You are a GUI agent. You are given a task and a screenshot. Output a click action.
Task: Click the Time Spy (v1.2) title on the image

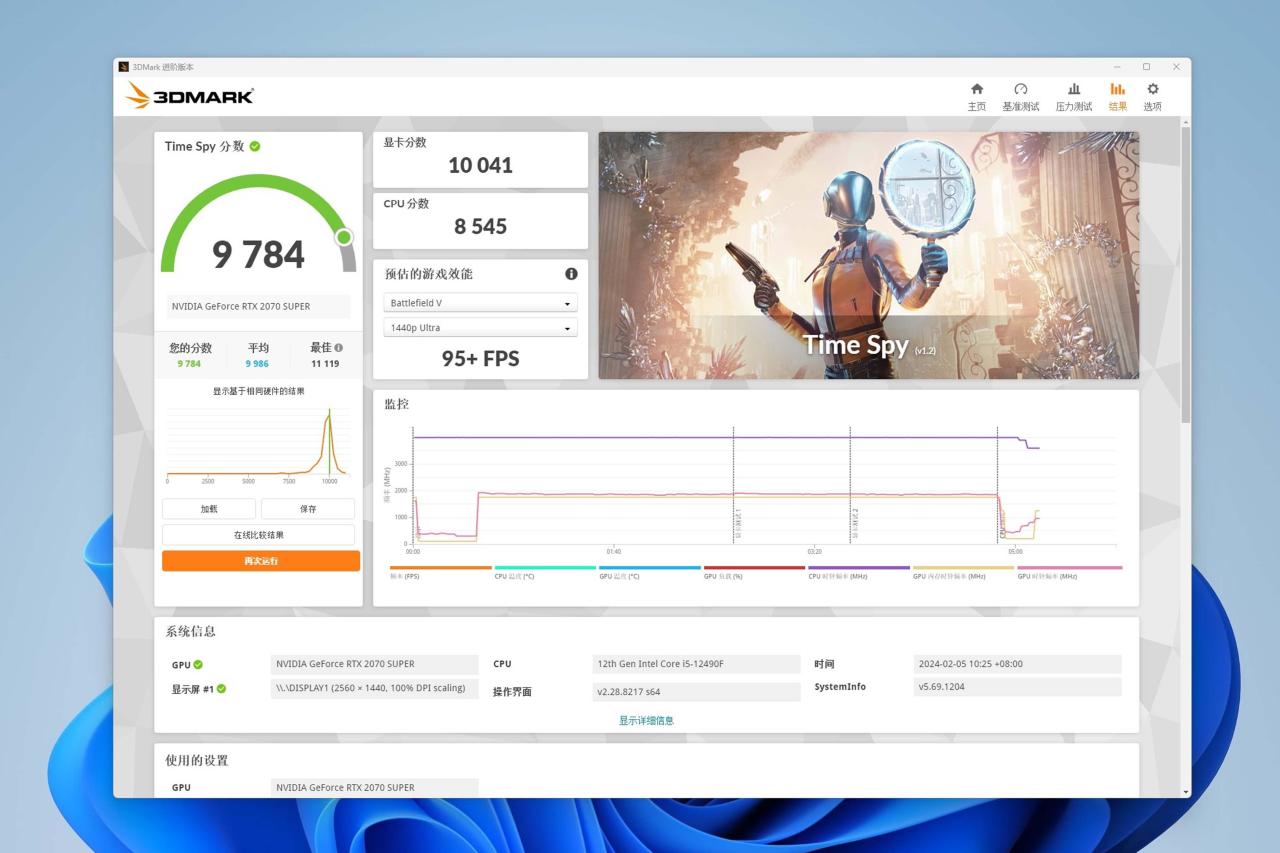point(868,346)
